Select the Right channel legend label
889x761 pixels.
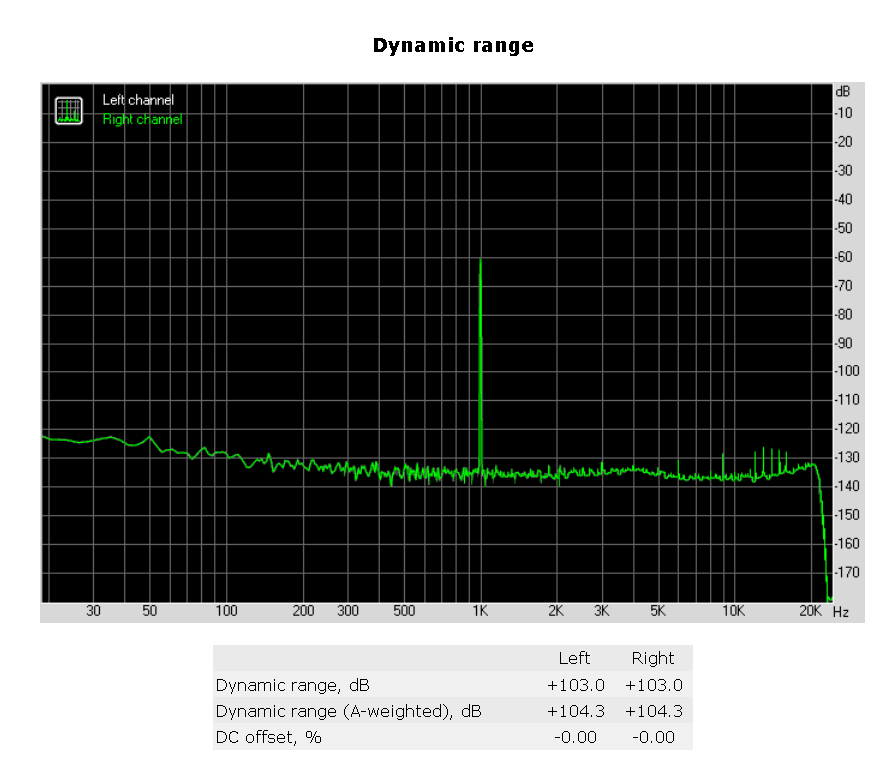pyautogui.click(x=142, y=119)
